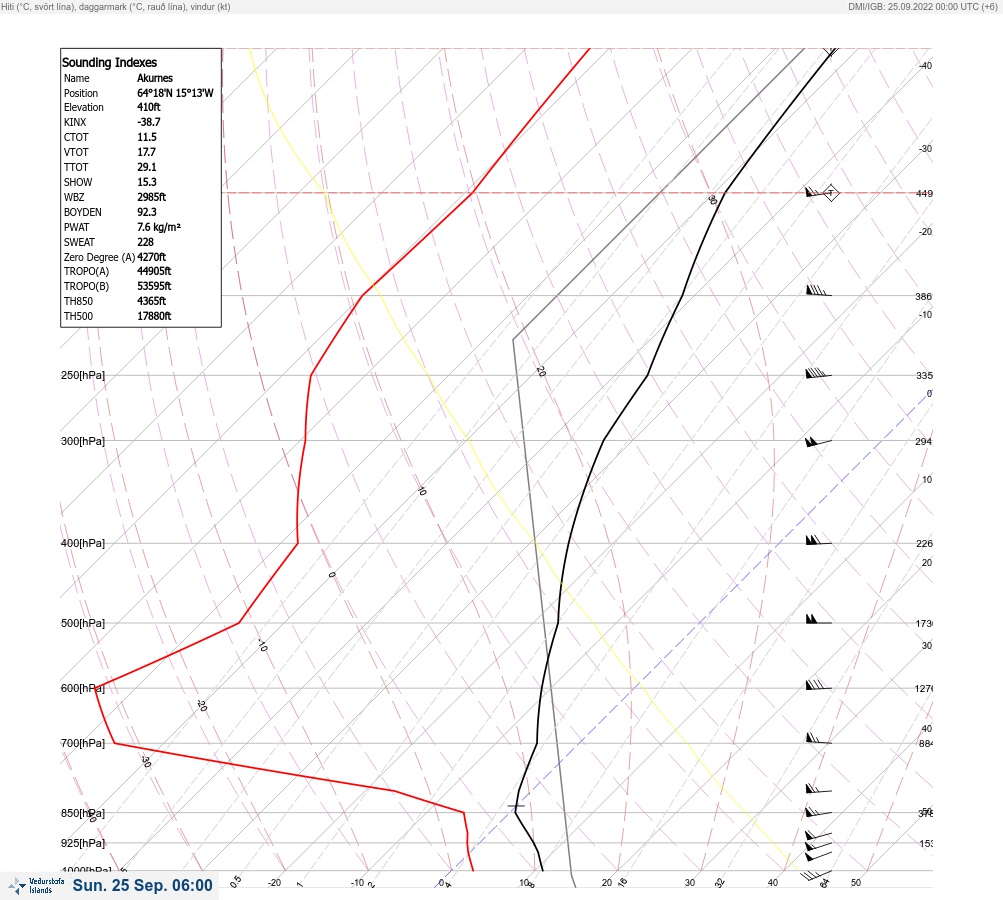Click the wind barb at the 400 hPa level

pyautogui.click(x=818, y=541)
